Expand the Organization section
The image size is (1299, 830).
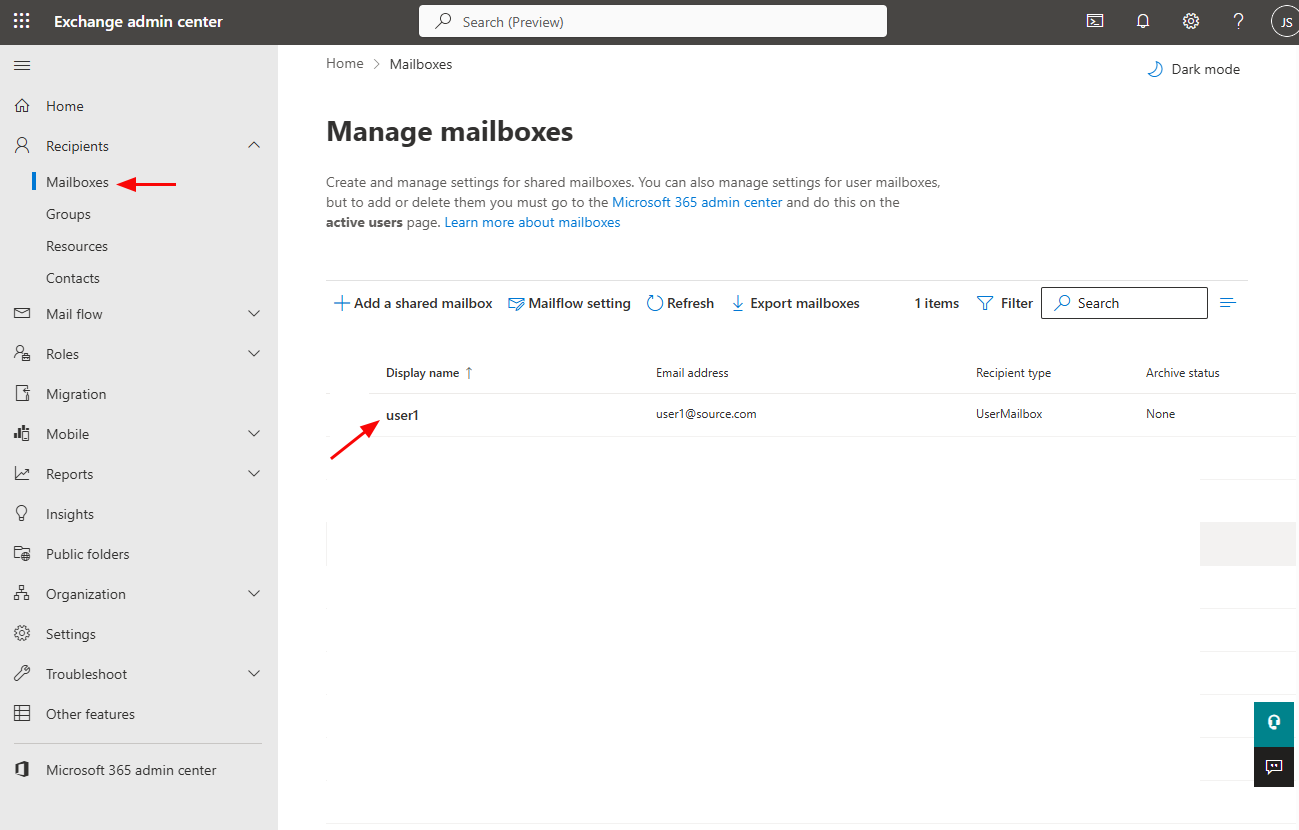254,594
